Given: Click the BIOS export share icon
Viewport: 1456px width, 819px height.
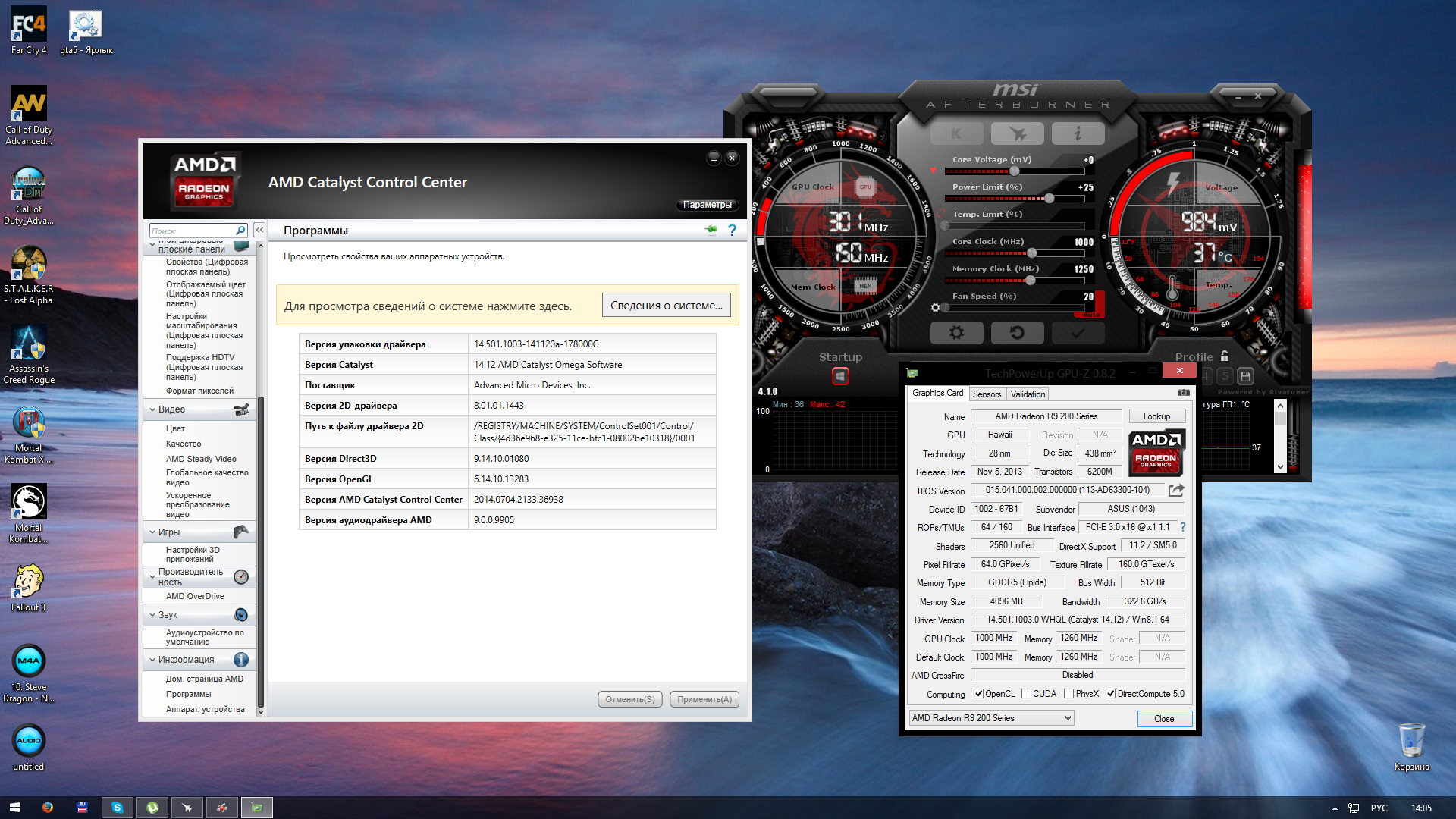Looking at the screenshot, I should 1176,491.
